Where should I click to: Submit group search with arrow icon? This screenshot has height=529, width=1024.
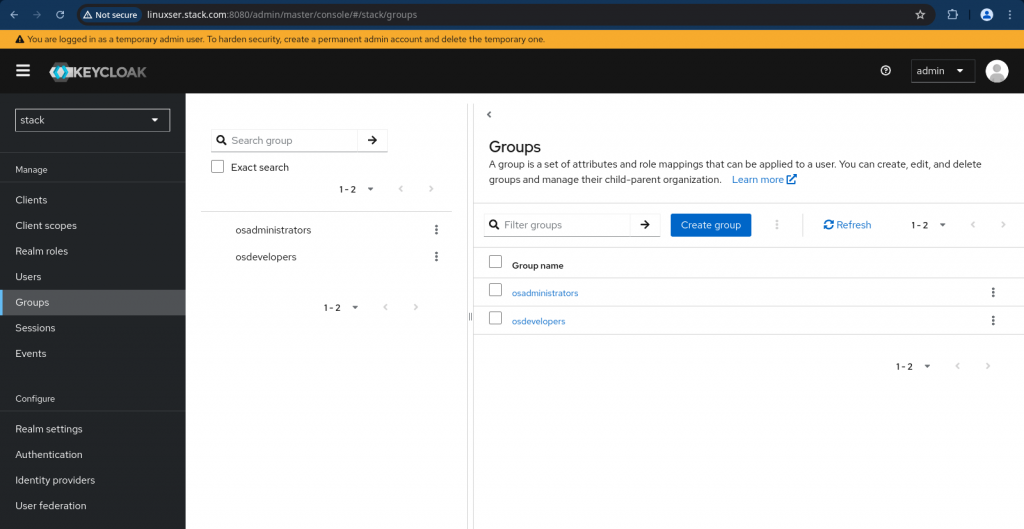click(x=372, y=141)
